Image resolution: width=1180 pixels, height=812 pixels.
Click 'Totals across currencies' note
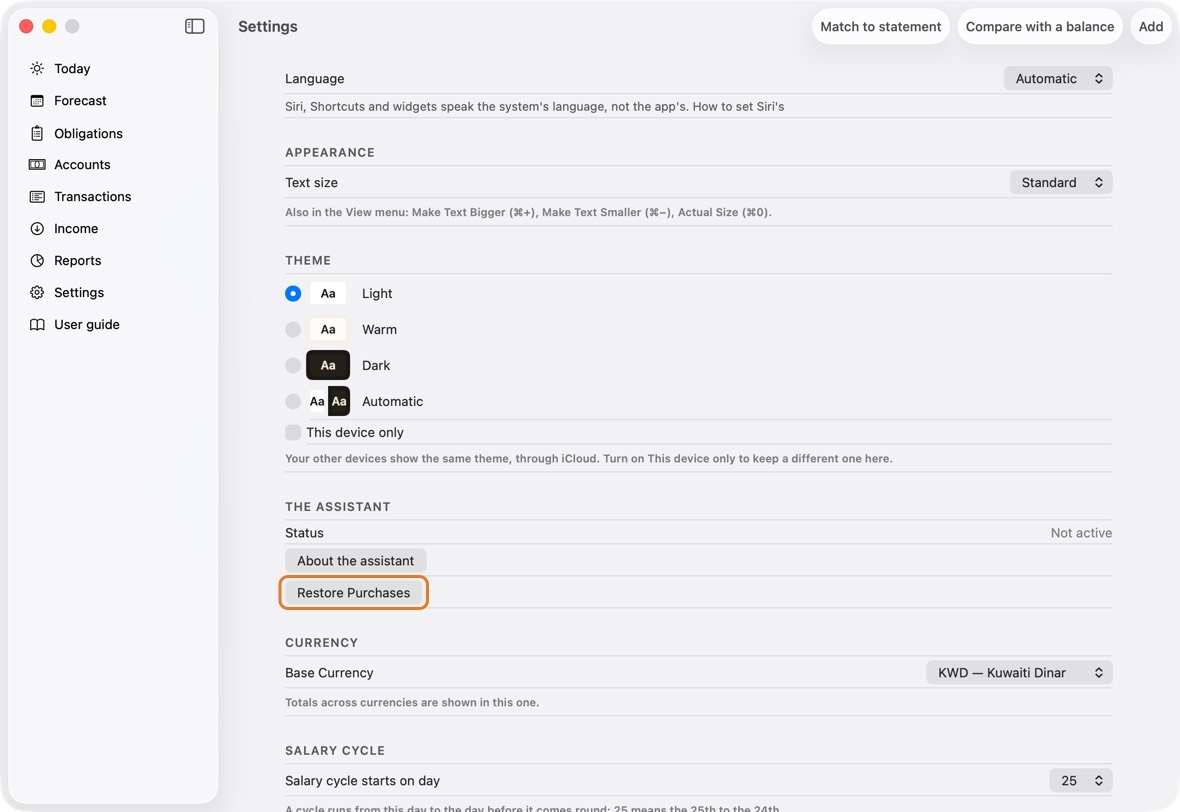coord(412,702)
